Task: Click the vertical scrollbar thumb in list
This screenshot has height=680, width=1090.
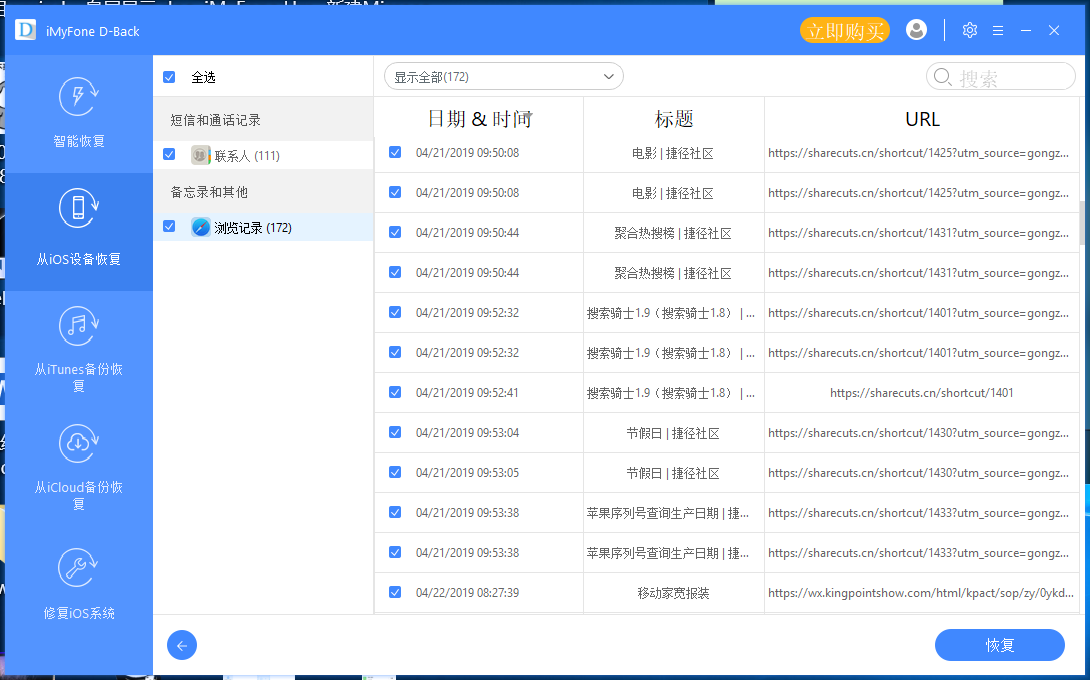Action: 1083,222
